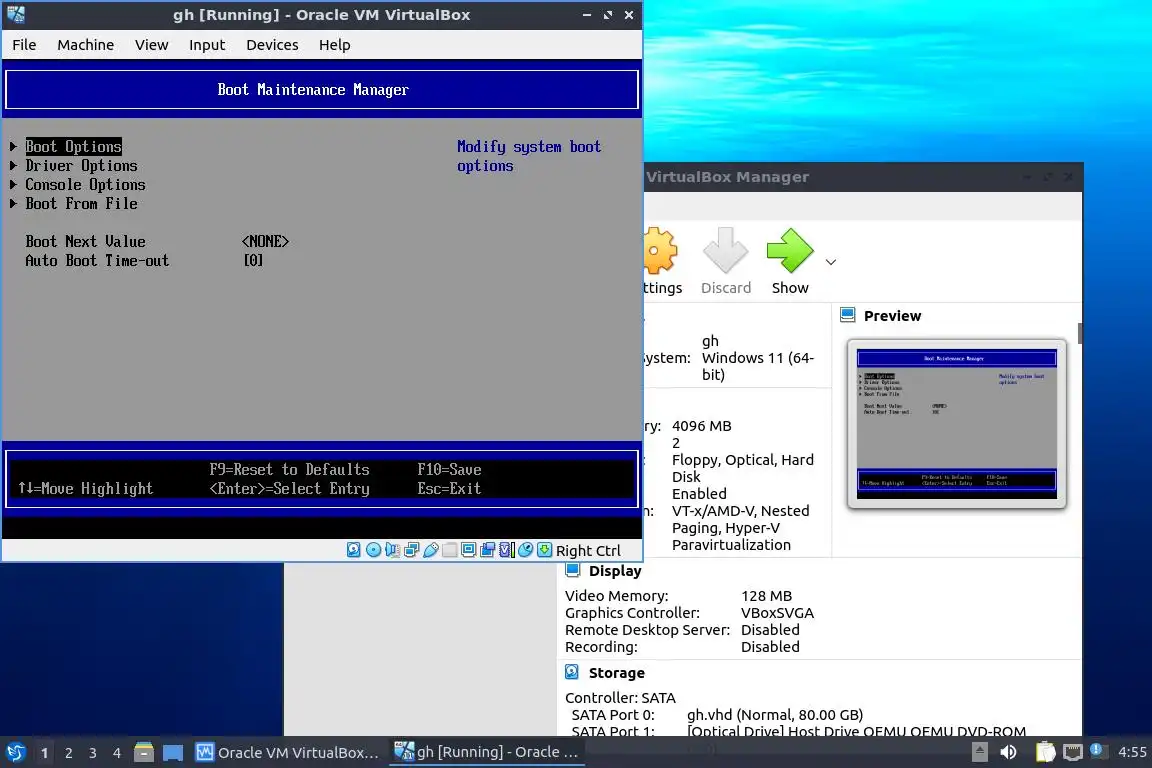Click the Display section header
Image resolution: width=1152 pixels, height=768 pixels.
coord(615,570)
